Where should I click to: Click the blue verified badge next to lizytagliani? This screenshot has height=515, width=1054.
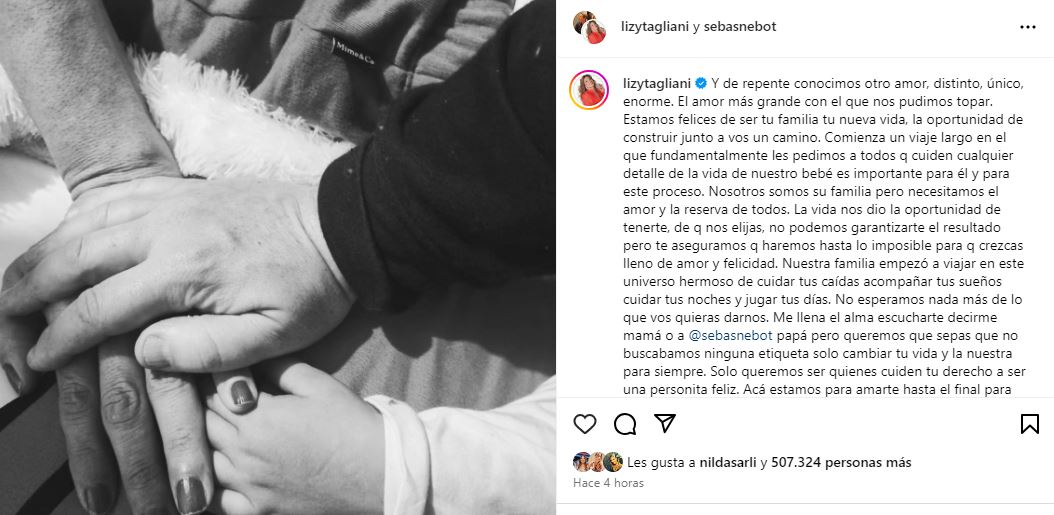[700, 83]
